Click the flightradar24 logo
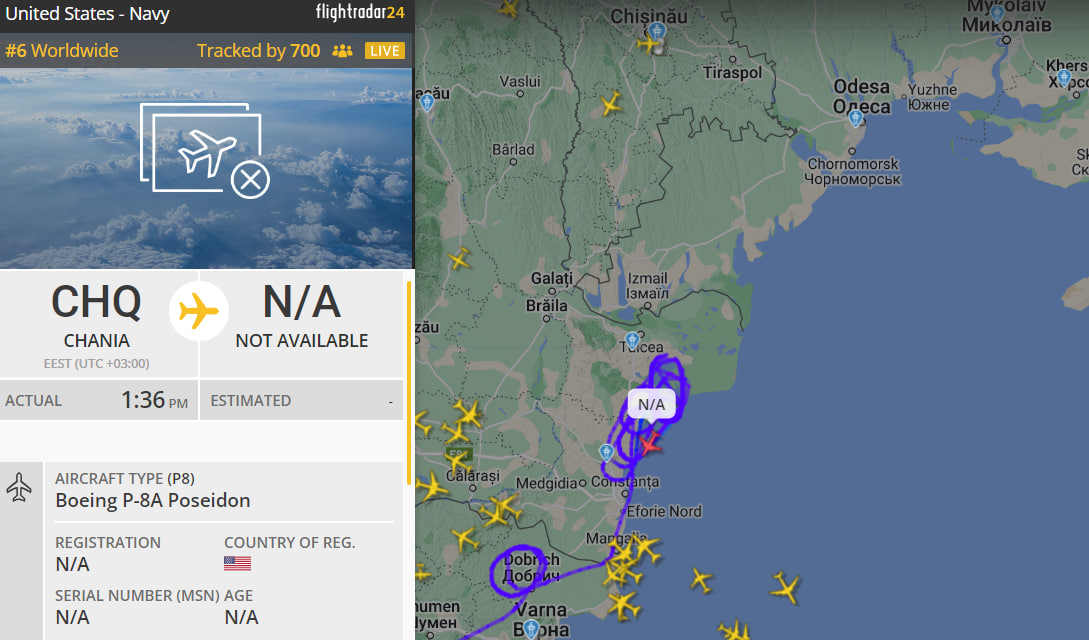 pos(360,12)
